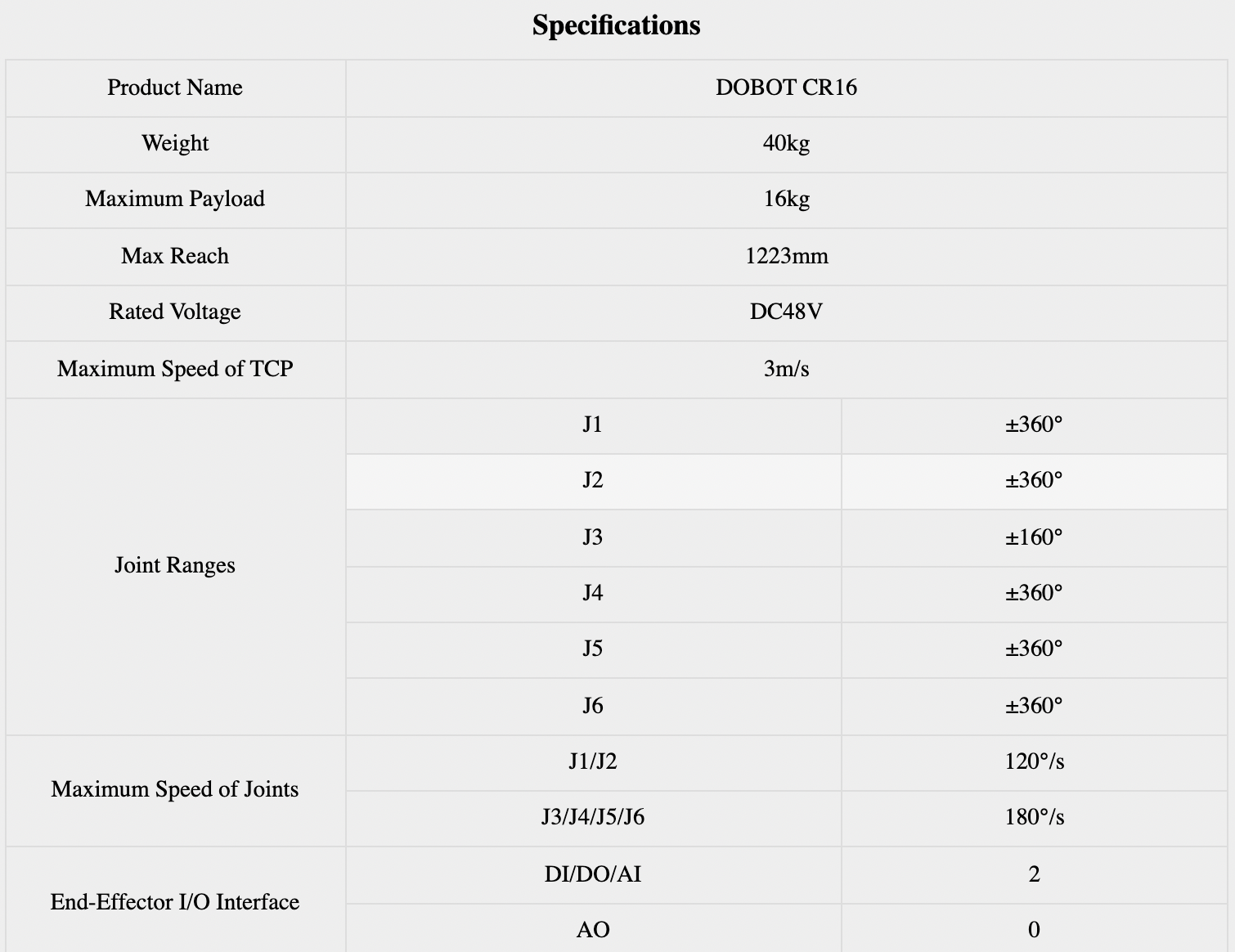
Task: Click the ±160° value for J3
Action: point(1034,537)
